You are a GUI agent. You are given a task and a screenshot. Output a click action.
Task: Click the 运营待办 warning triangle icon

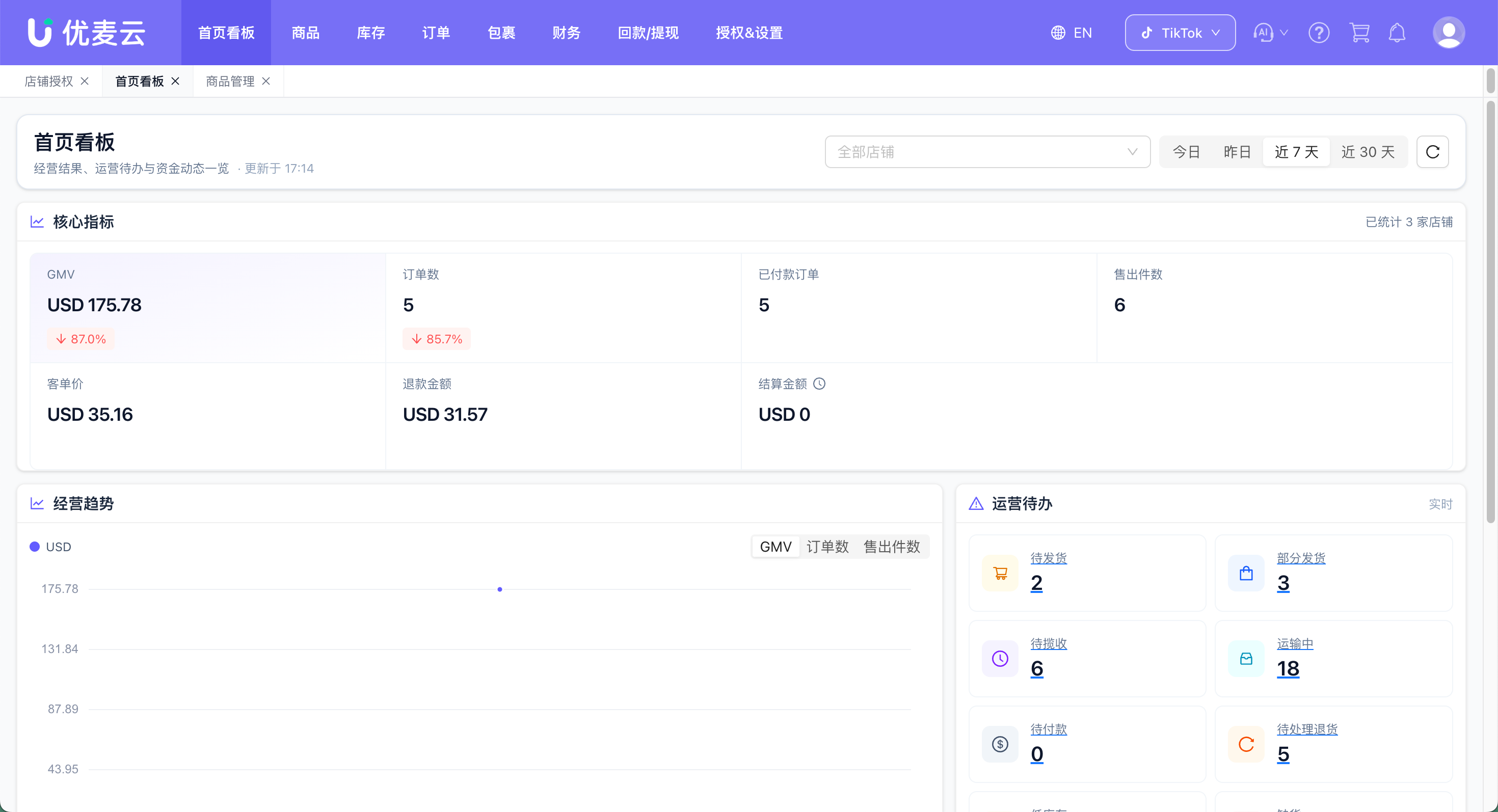[x=976, y=503]
